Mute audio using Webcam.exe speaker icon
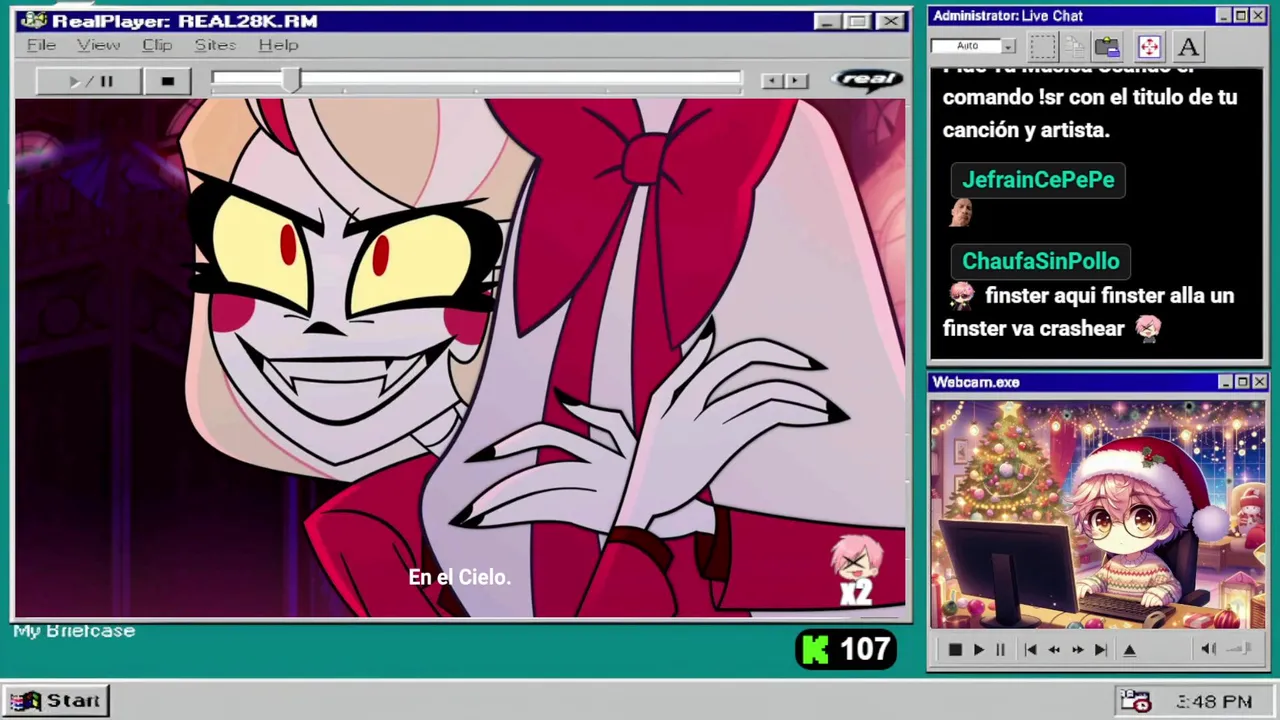This screenshot has width=1280, height=720. (1208, 649)
